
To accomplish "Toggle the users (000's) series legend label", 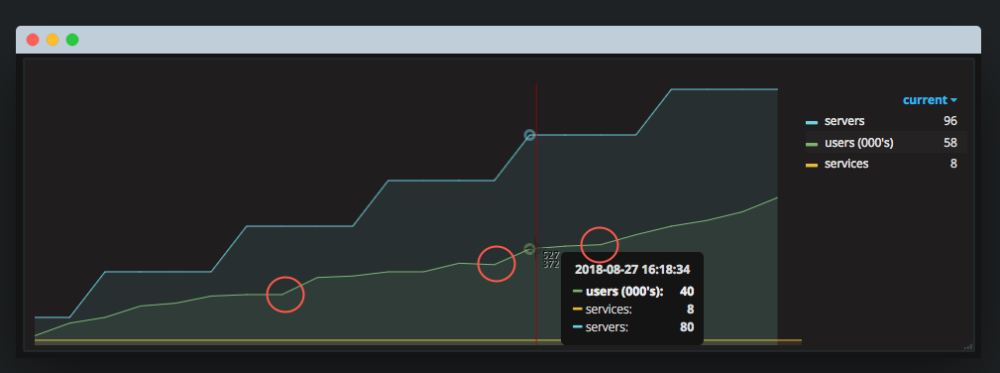I will 858,143.
